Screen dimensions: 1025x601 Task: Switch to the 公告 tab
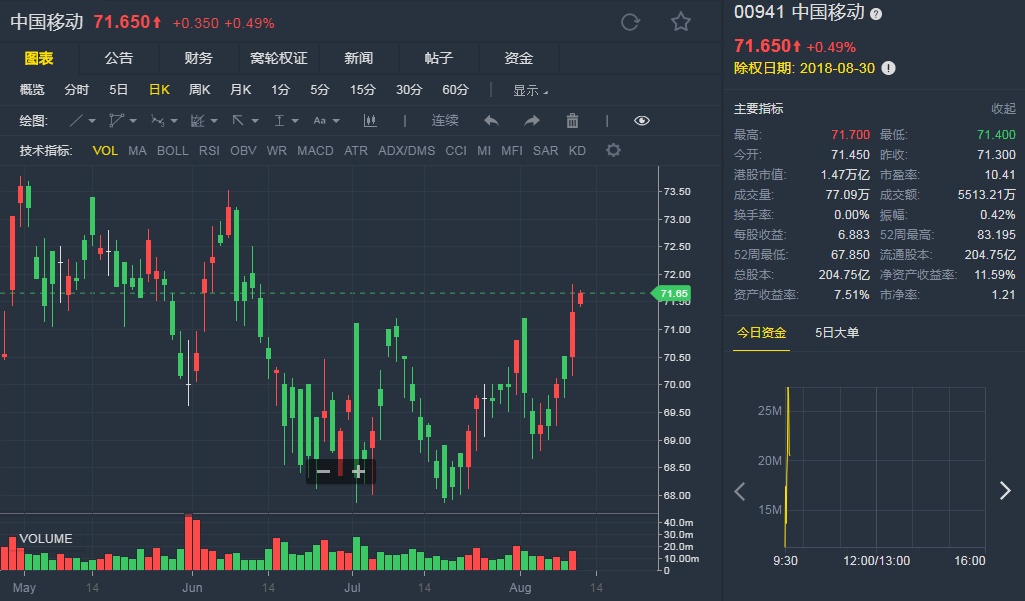(118, 58)
